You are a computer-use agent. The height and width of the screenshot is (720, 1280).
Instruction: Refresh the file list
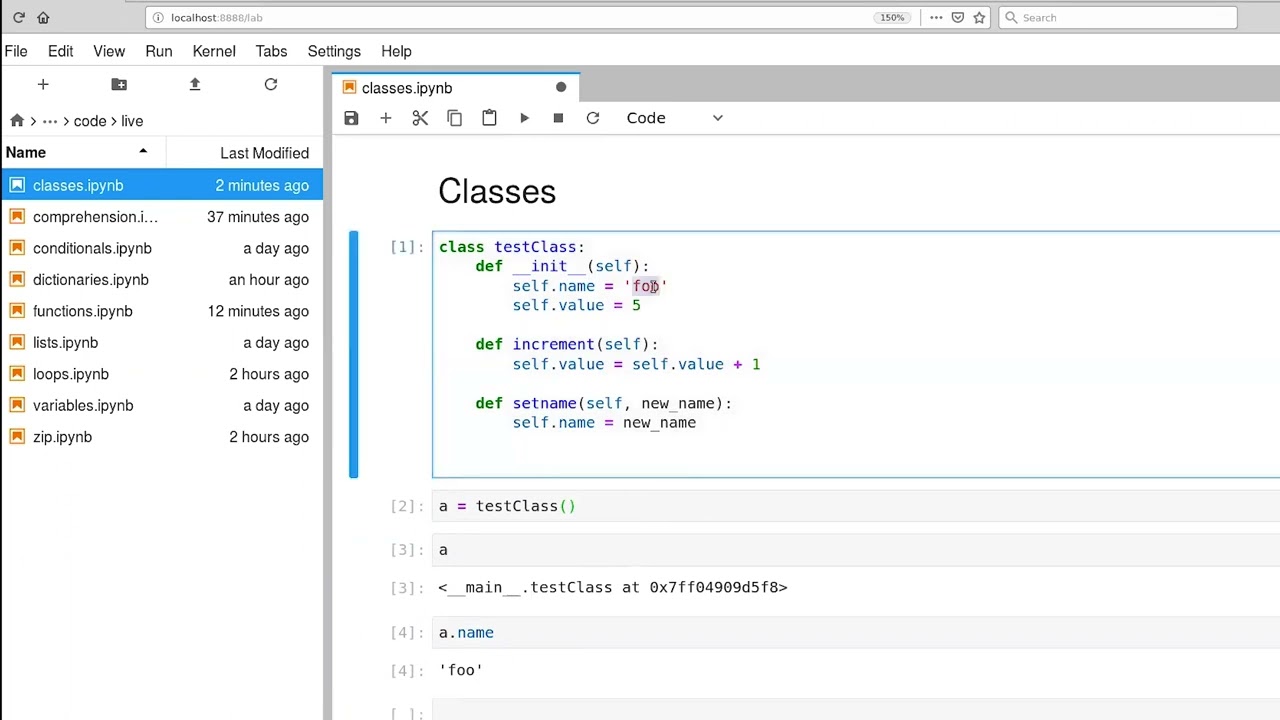point(271,85)
